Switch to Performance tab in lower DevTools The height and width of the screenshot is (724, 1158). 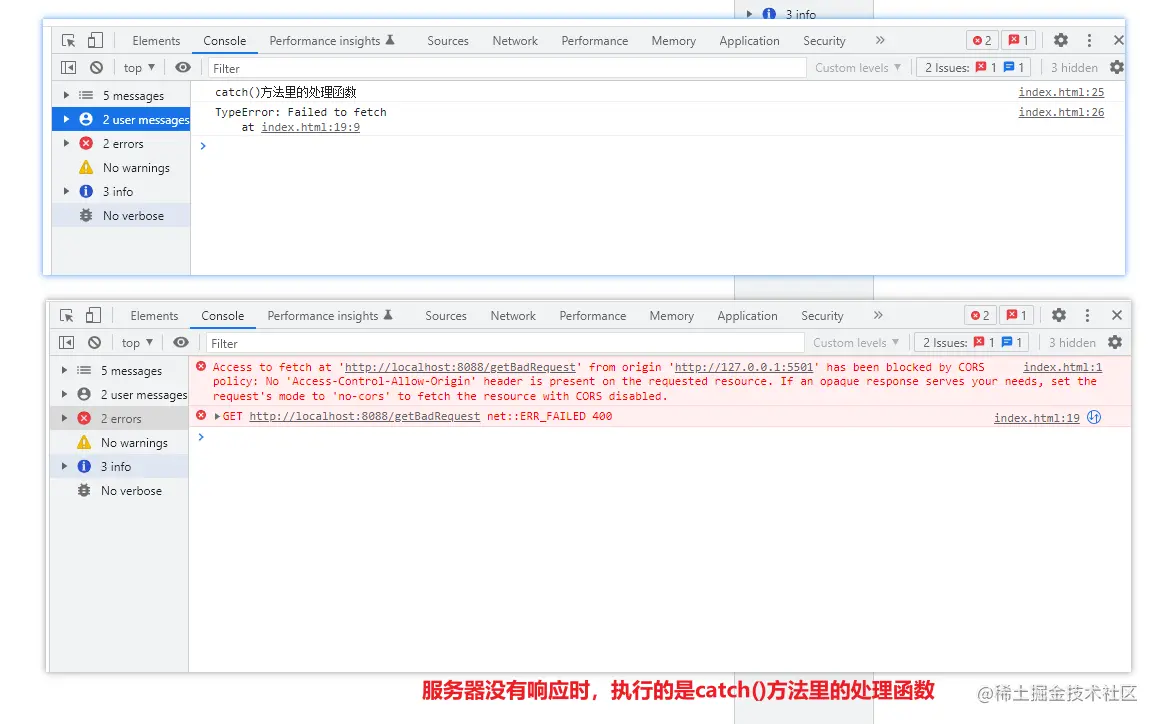click(592, 315)
